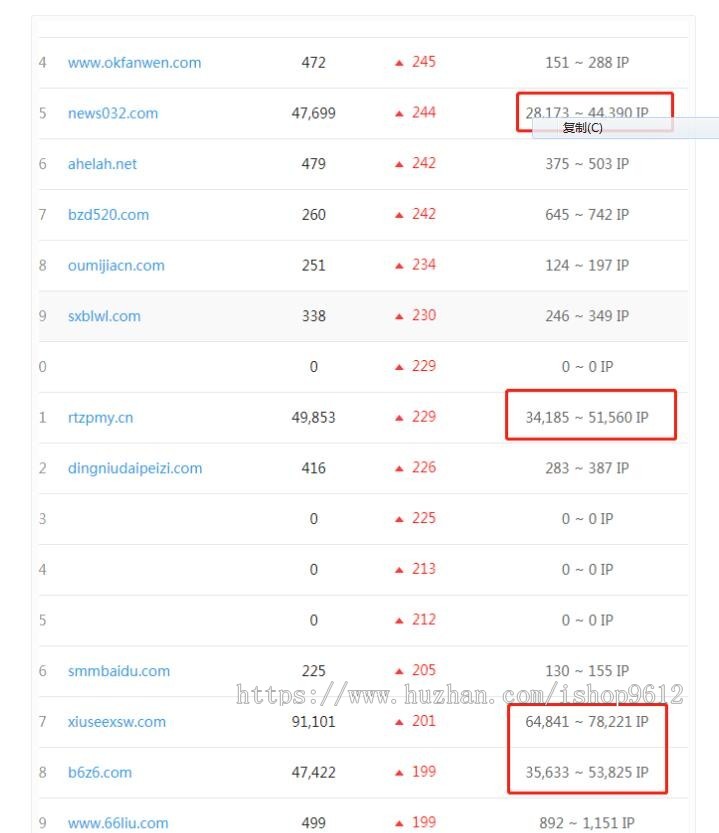Click the xiuseexsw.com domain link
719x833 pixels.
(x=118, y=721)
